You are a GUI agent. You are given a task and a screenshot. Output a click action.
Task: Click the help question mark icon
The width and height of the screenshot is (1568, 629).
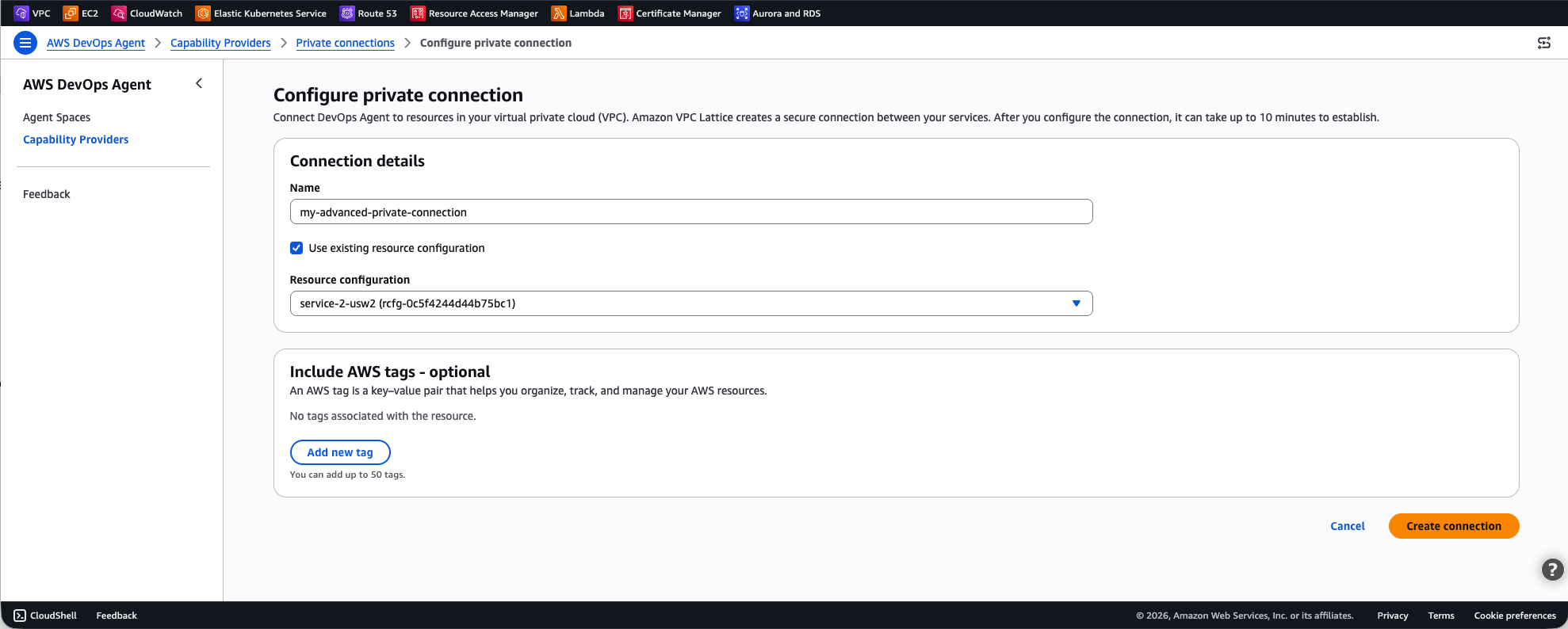[x=1552, y=569]
